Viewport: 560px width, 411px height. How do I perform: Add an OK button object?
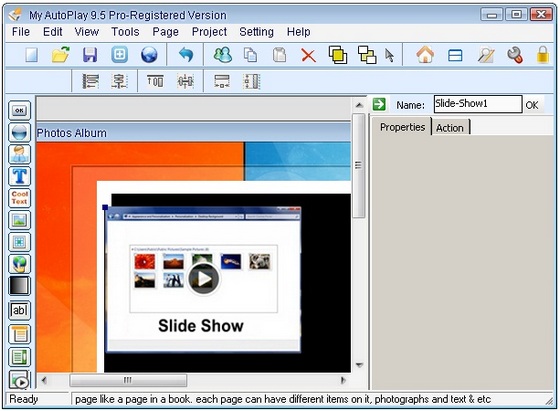[x=20, y=110]
